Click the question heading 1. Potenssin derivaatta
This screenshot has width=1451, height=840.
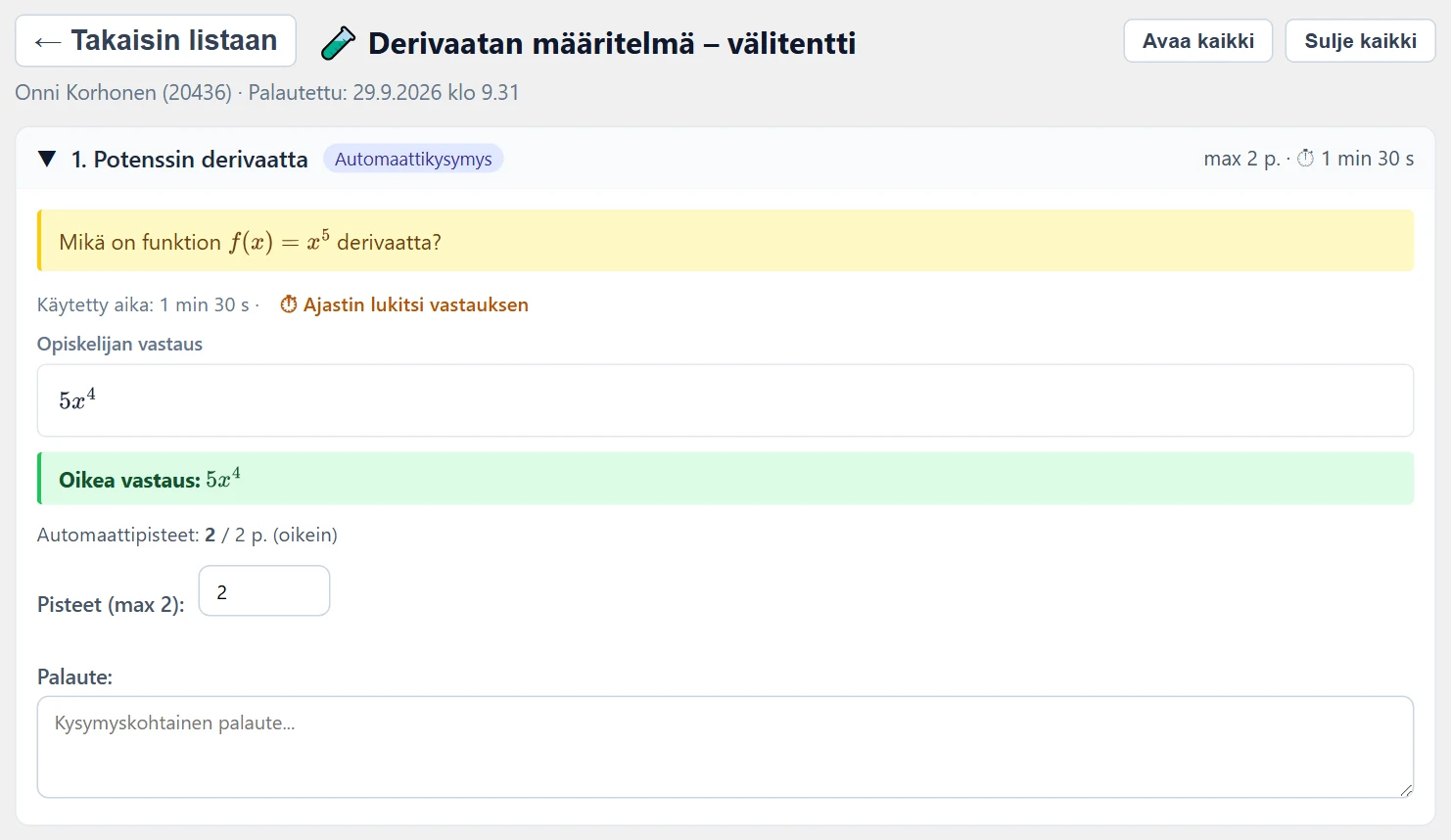190,159
